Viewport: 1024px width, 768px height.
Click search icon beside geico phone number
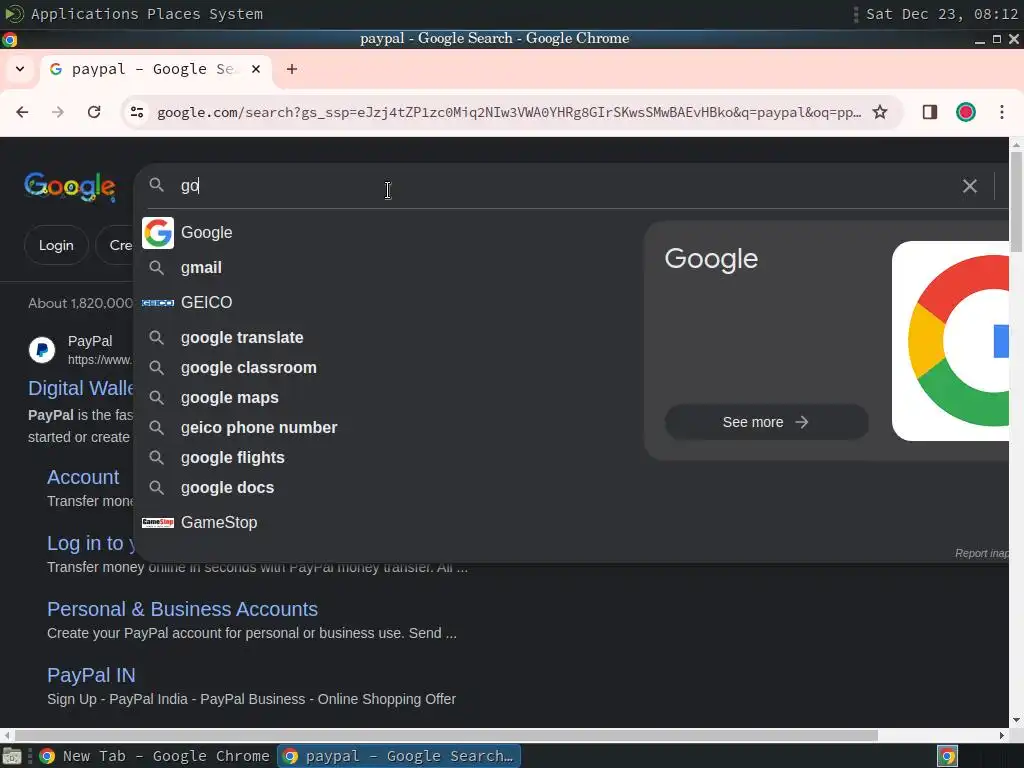[156, 428]
